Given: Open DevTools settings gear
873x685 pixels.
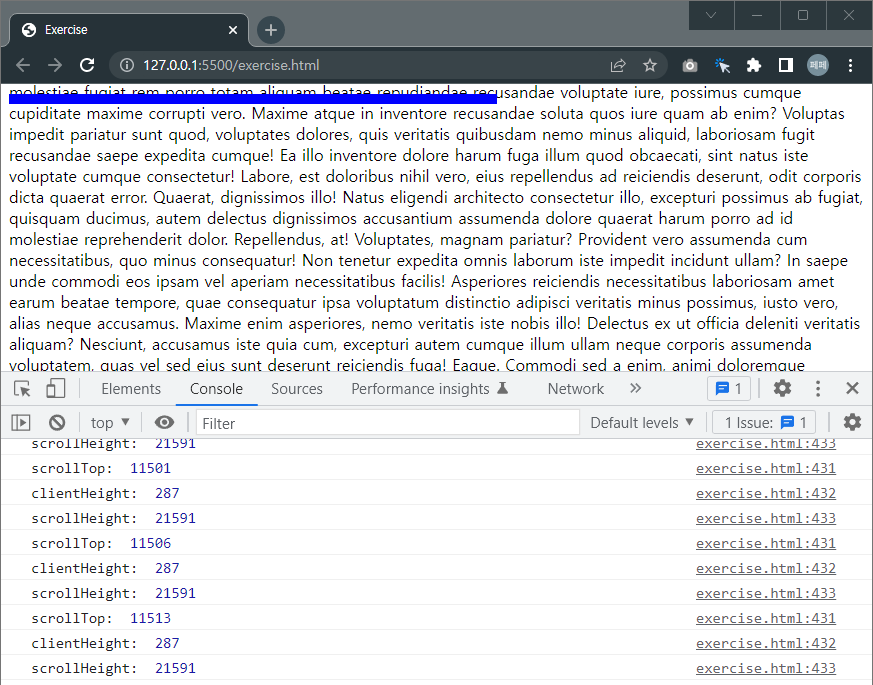Looking at the screenshot, I should 782,388.
